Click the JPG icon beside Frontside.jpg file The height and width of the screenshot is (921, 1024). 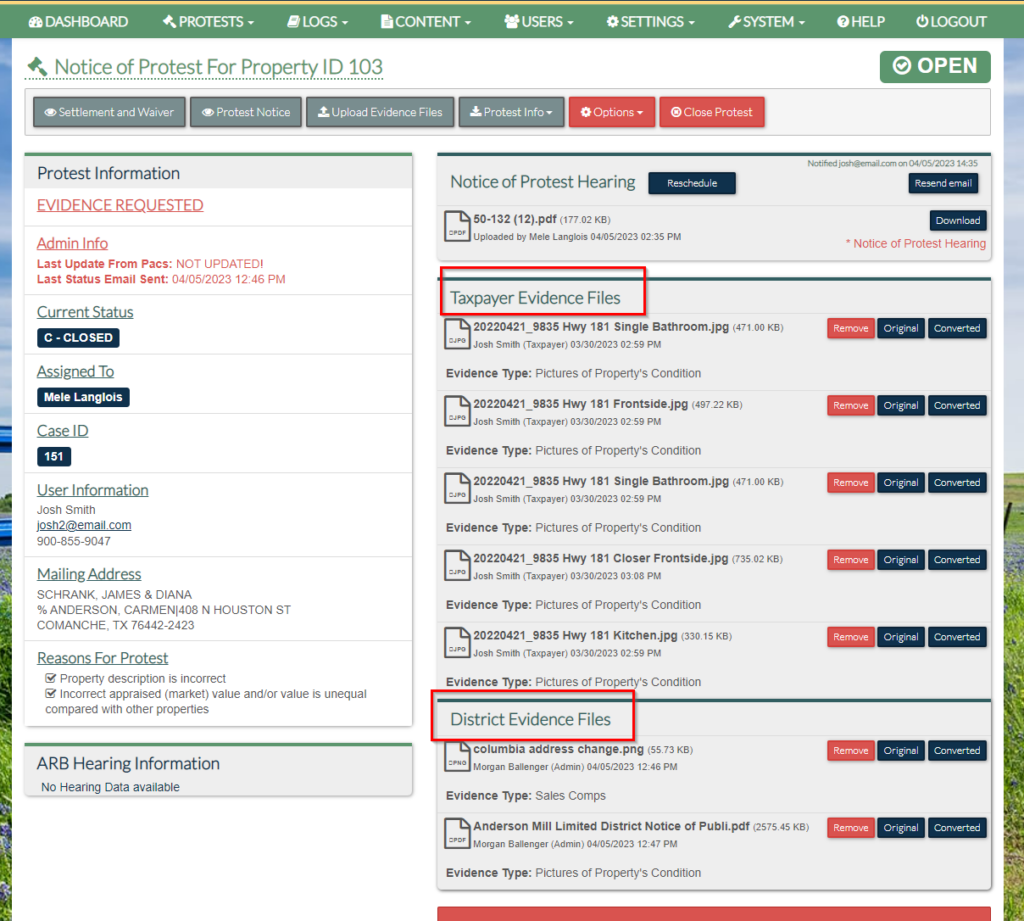[x=457, y=411]
